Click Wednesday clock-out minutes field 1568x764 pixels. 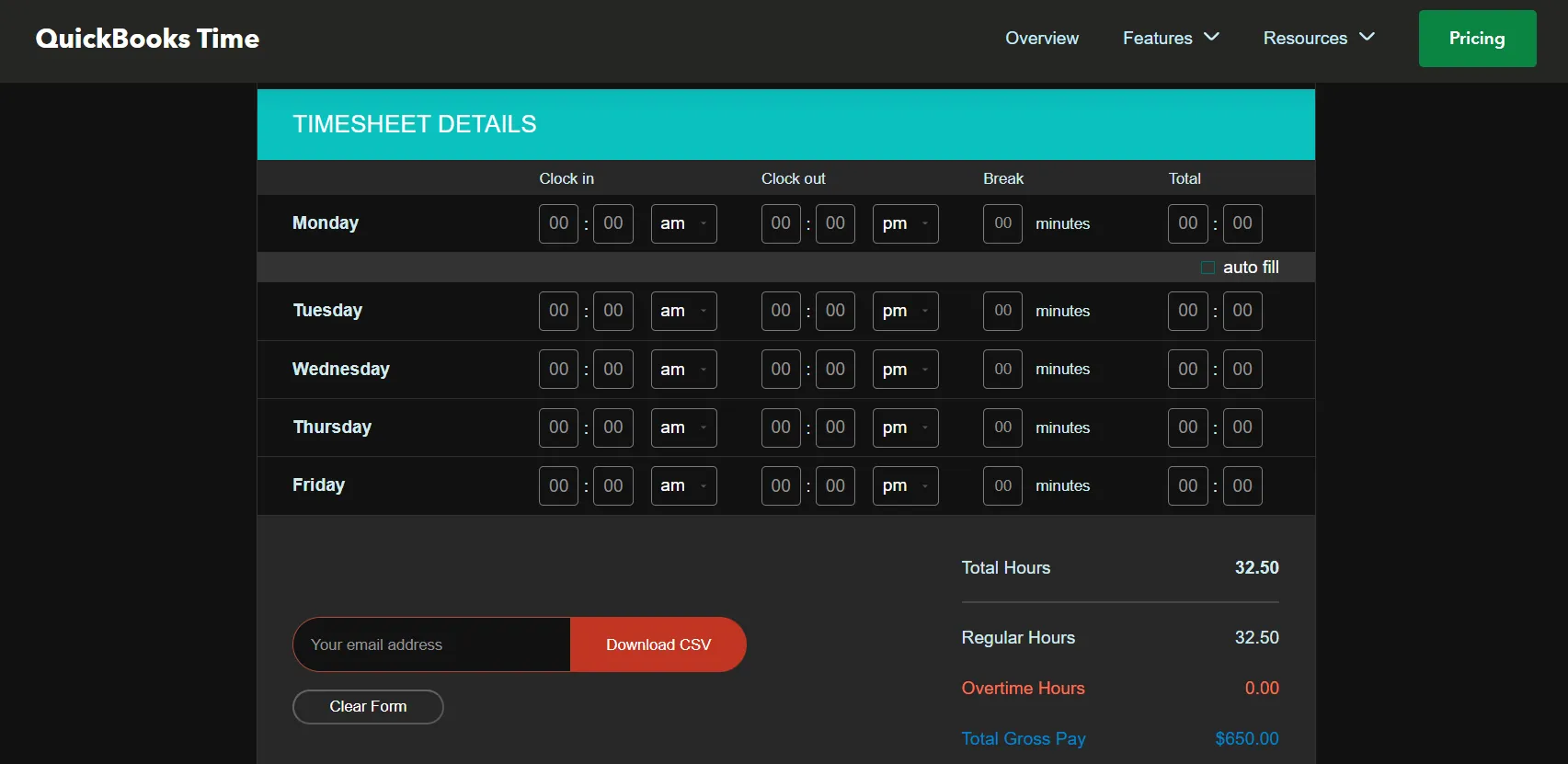point(835,370)
